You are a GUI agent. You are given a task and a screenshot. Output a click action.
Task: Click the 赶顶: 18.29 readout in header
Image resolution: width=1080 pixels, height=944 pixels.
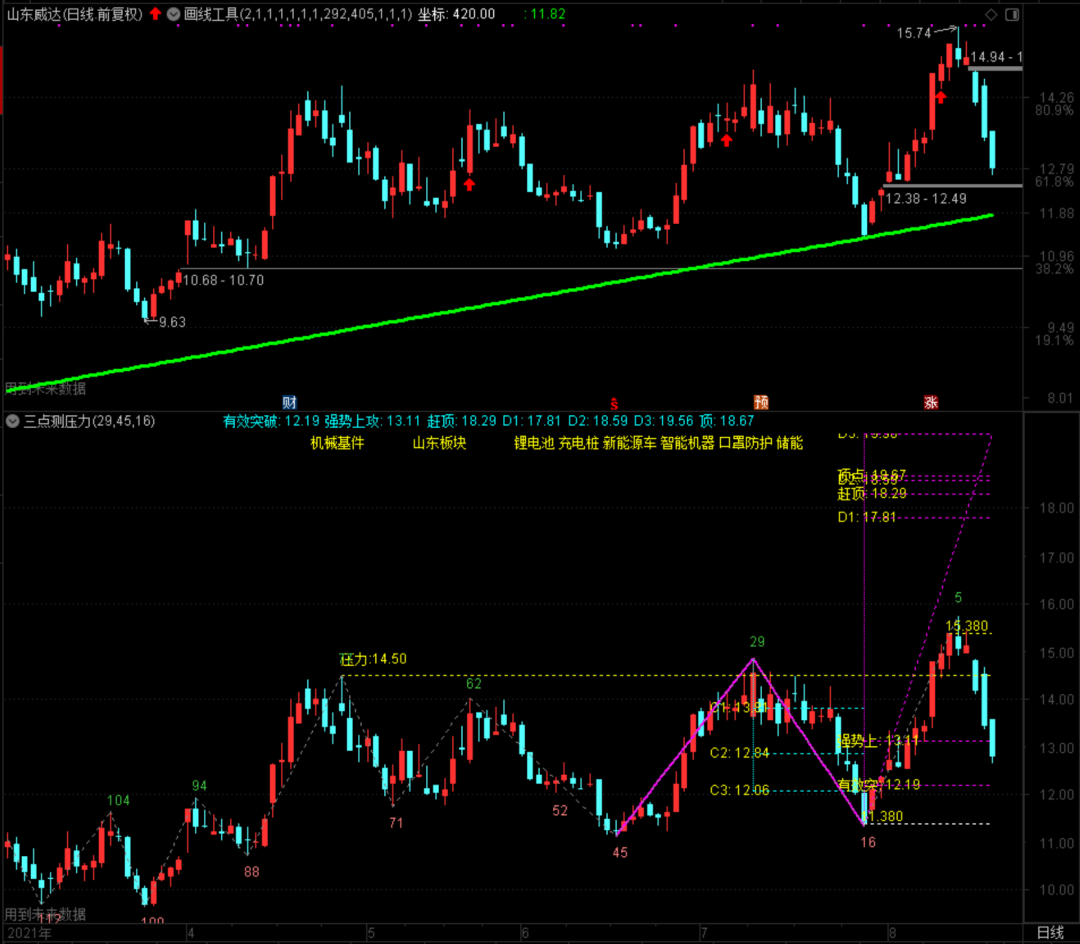(461, 421)
